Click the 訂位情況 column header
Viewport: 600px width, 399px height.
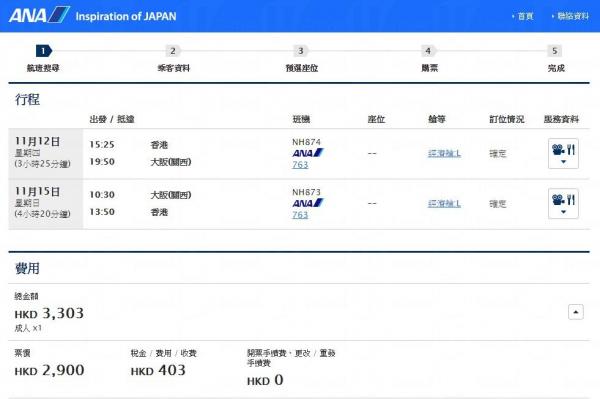[507, 119]
